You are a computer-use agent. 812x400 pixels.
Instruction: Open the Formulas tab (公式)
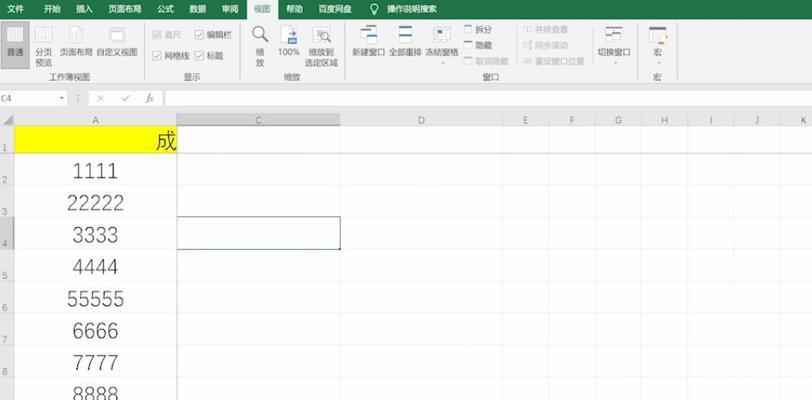[165, 9]
